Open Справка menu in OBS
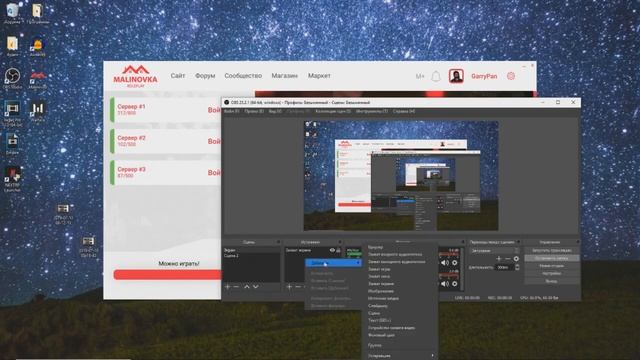The height and width of the screenshot is (360, 640). pos(404,111)
